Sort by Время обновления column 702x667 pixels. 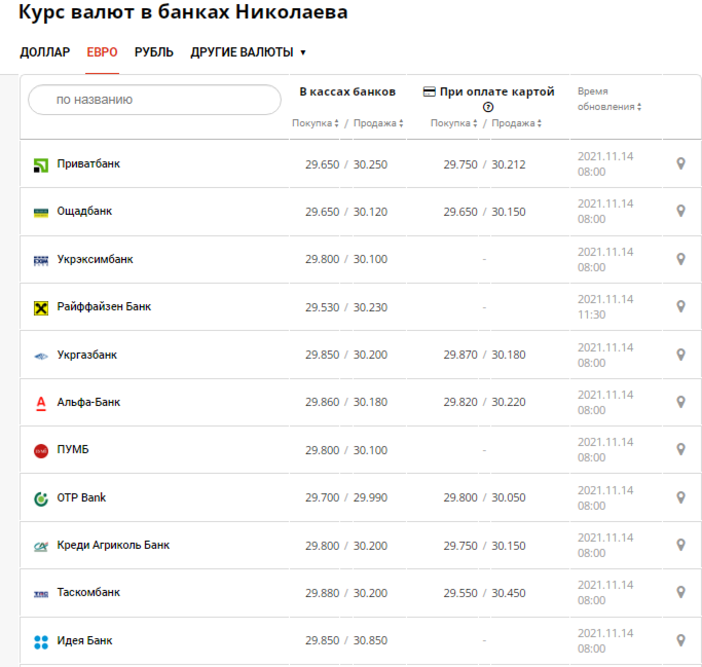tap(609, 99)
